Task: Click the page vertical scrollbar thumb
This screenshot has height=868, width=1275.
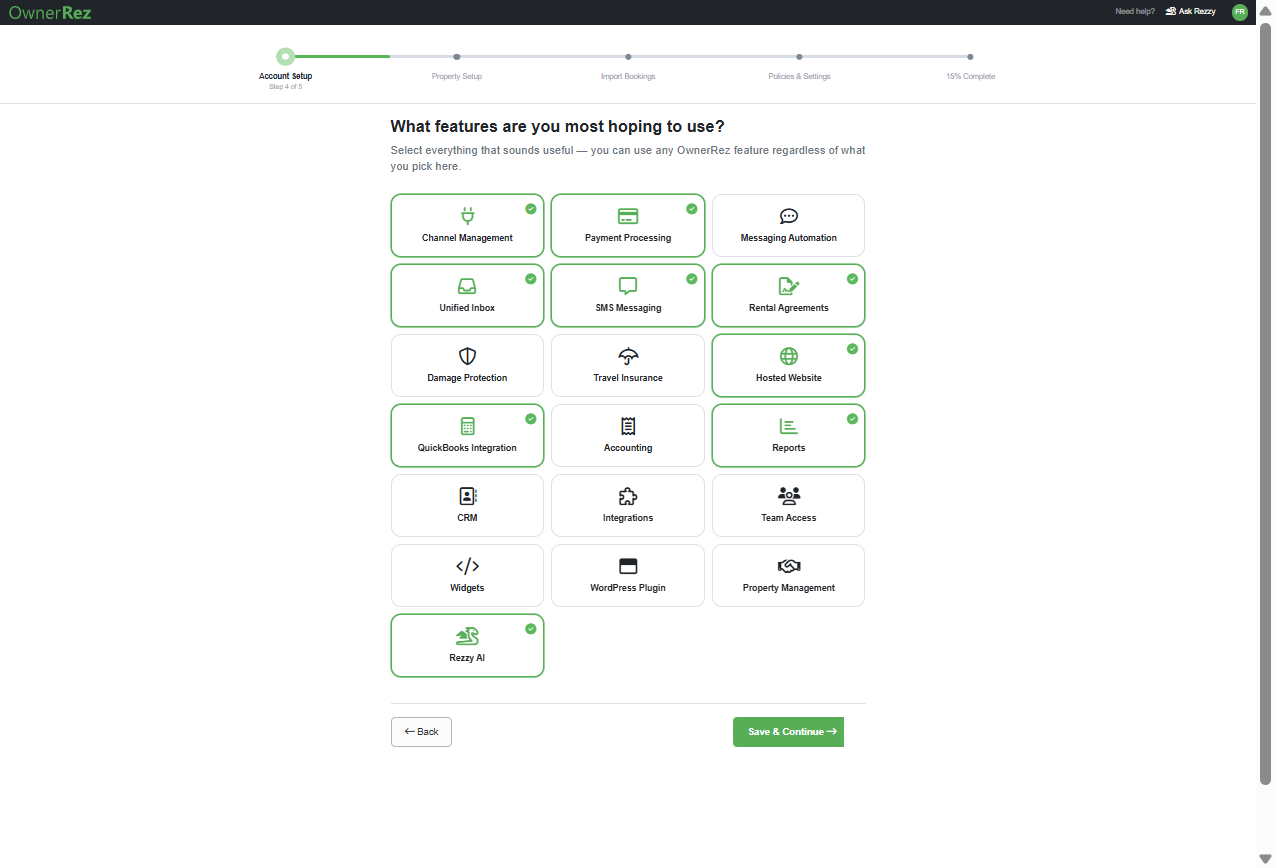Action: tap(1265, 402)
